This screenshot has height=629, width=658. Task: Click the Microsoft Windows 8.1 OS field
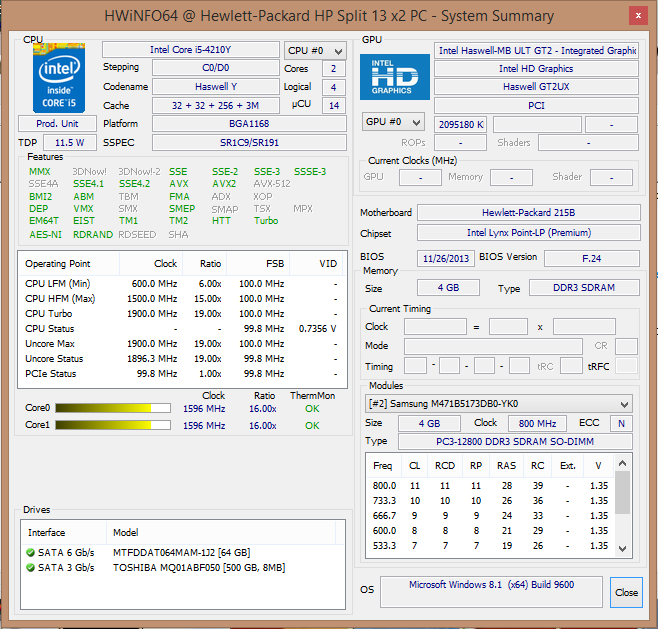491,592
